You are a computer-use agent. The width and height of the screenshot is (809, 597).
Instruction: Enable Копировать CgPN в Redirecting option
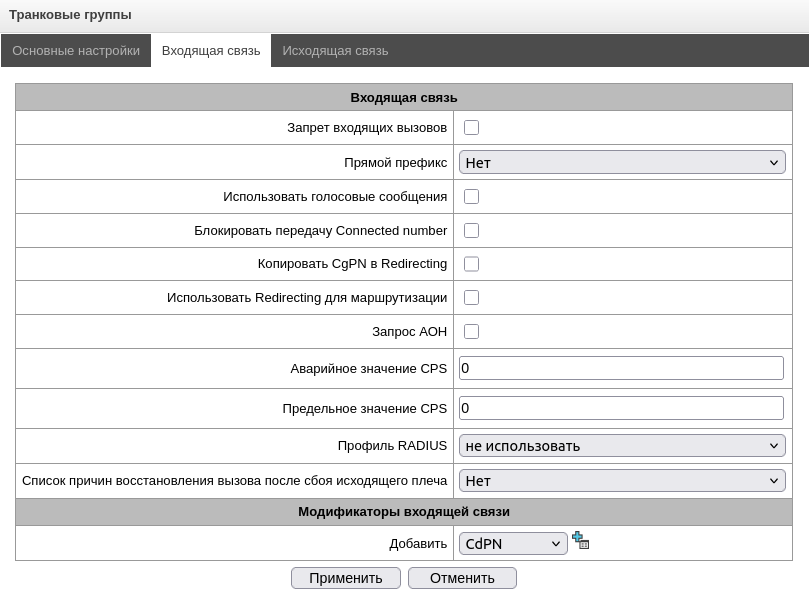471,264
